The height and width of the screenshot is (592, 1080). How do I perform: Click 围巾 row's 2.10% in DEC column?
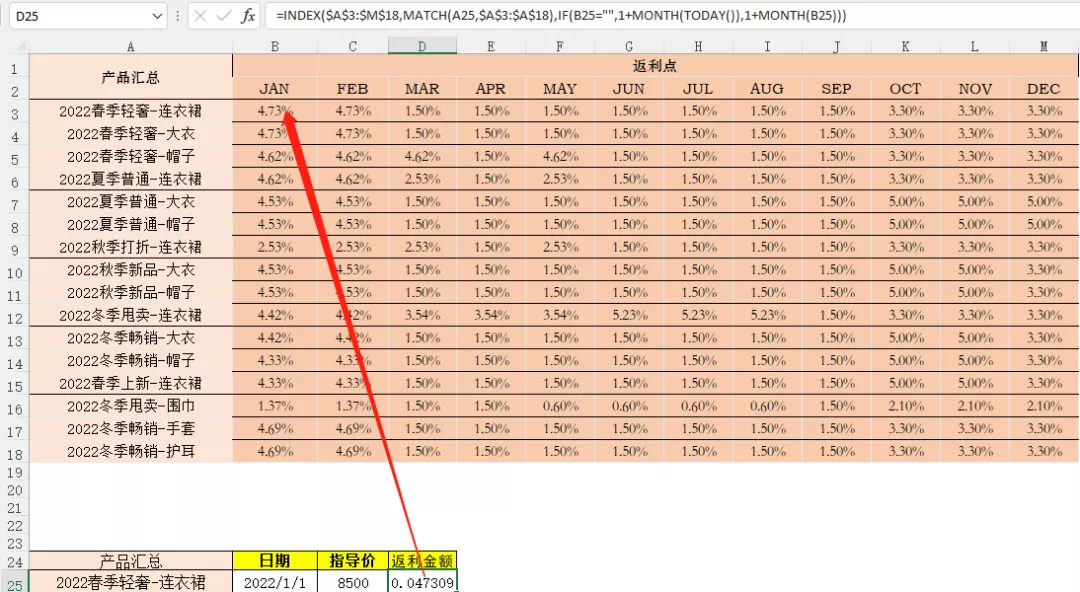(1043, 406)
